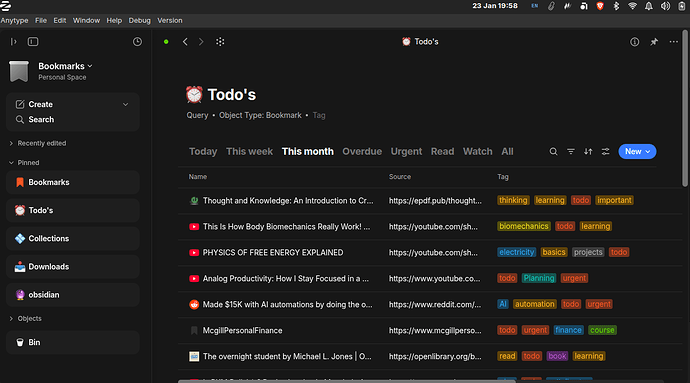This screenshot has width=690, height=383.
Task: Switch to the Today view
Action: [x=203, y=151]
